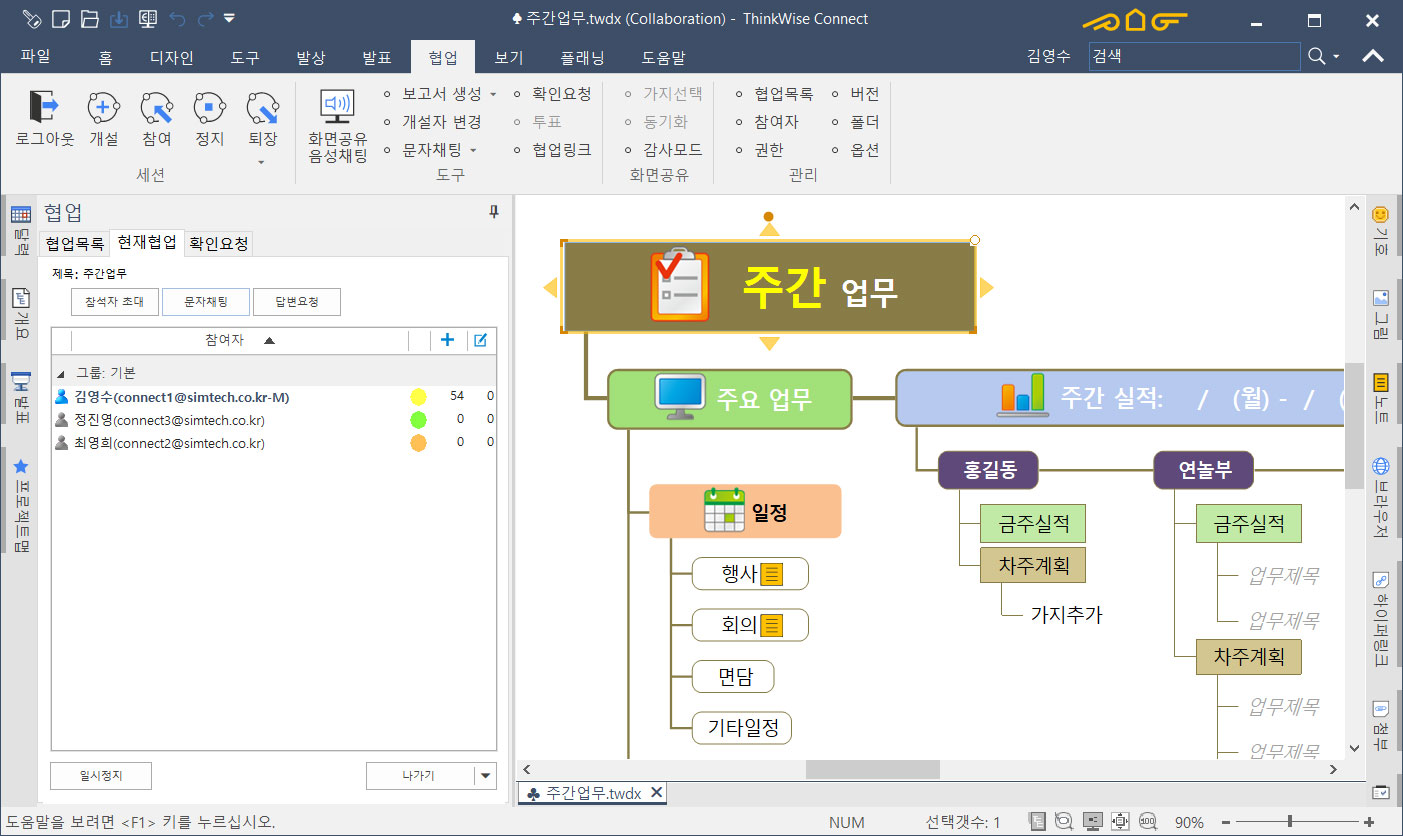Click the 확인요청 ribbon option

(x=552, y=94)
